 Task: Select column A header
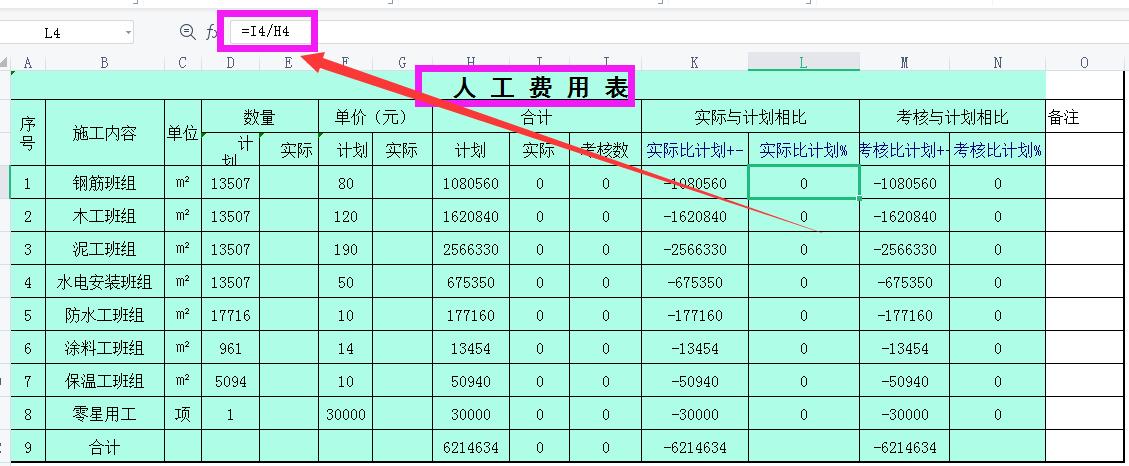(x=27, y=63)
